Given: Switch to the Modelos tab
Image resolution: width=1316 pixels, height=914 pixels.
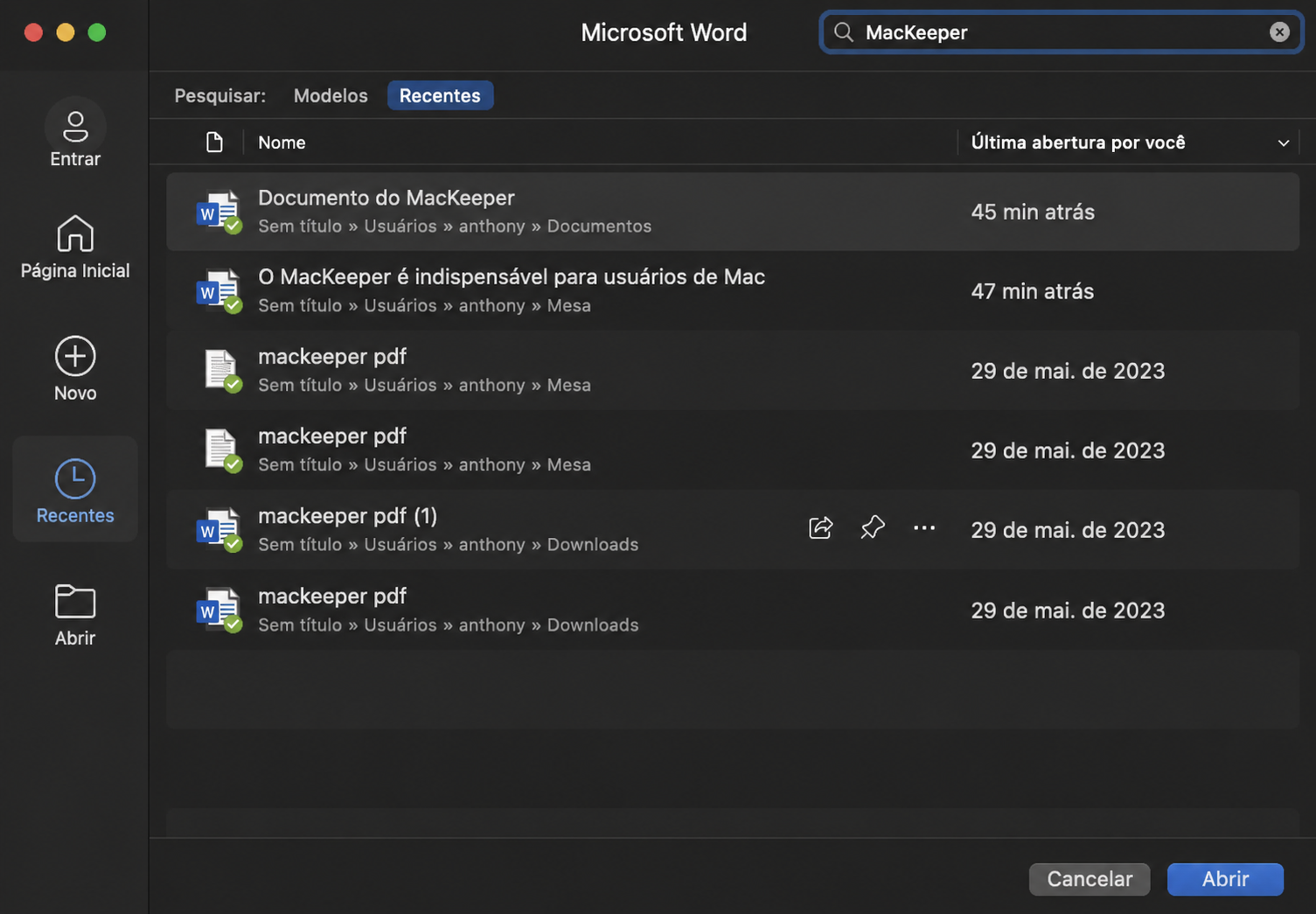Looking at the screenshot, I should (x=331, y=95).
